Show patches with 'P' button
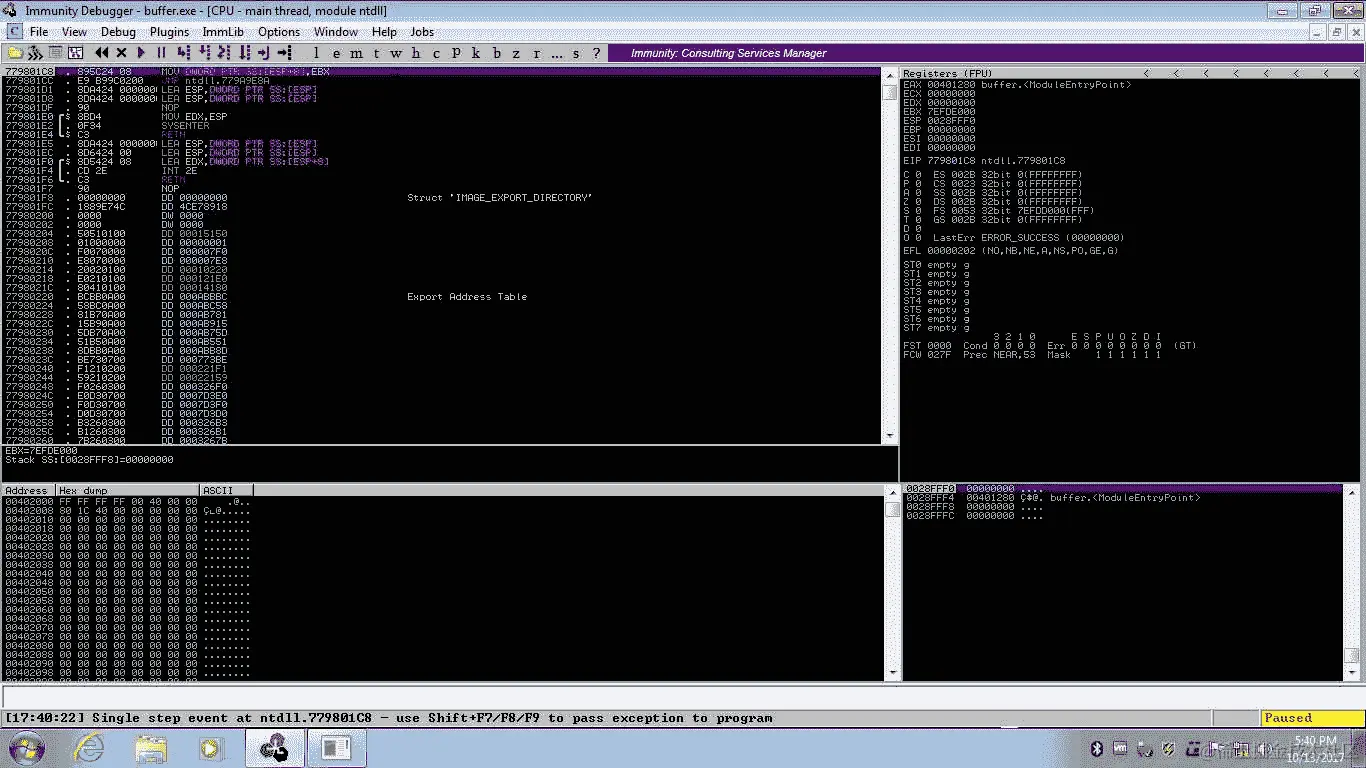The width and height of the screenshot is (1366, 768). click(455, 53)
